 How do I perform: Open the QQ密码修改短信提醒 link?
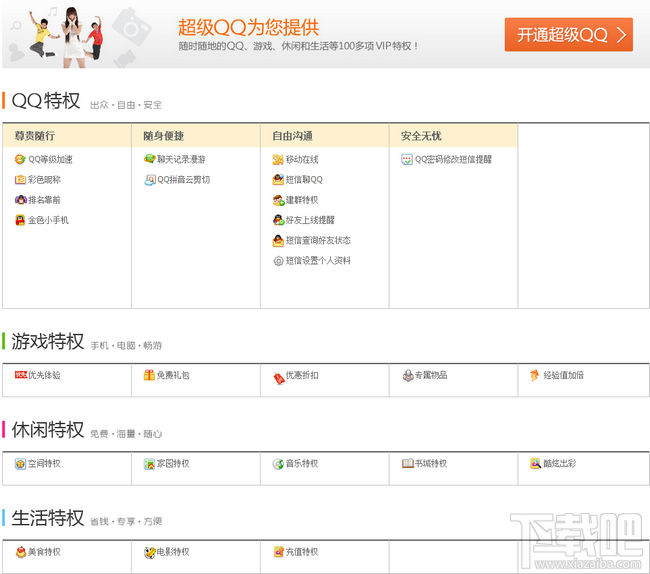pyautogui.click(x=453, y=160)
